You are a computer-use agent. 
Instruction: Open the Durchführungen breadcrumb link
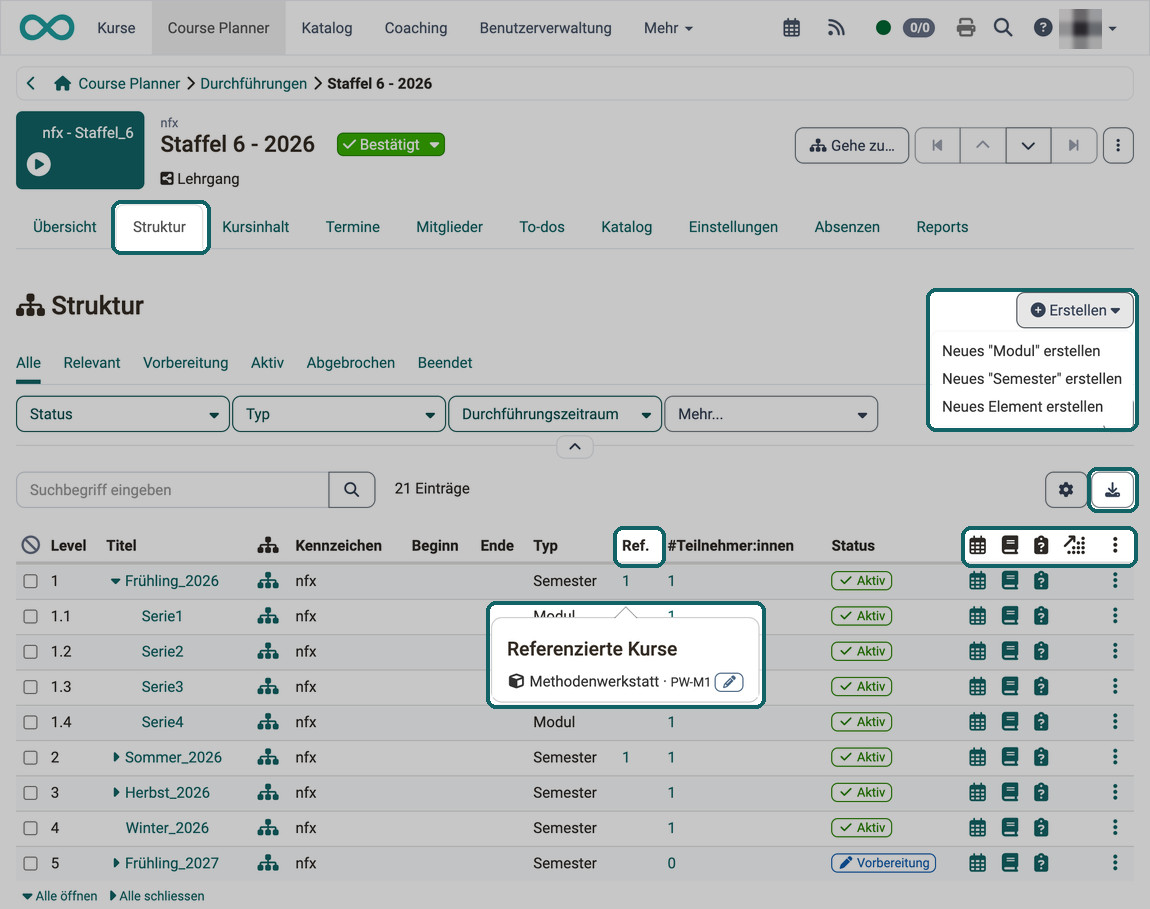tap(254, 84)
